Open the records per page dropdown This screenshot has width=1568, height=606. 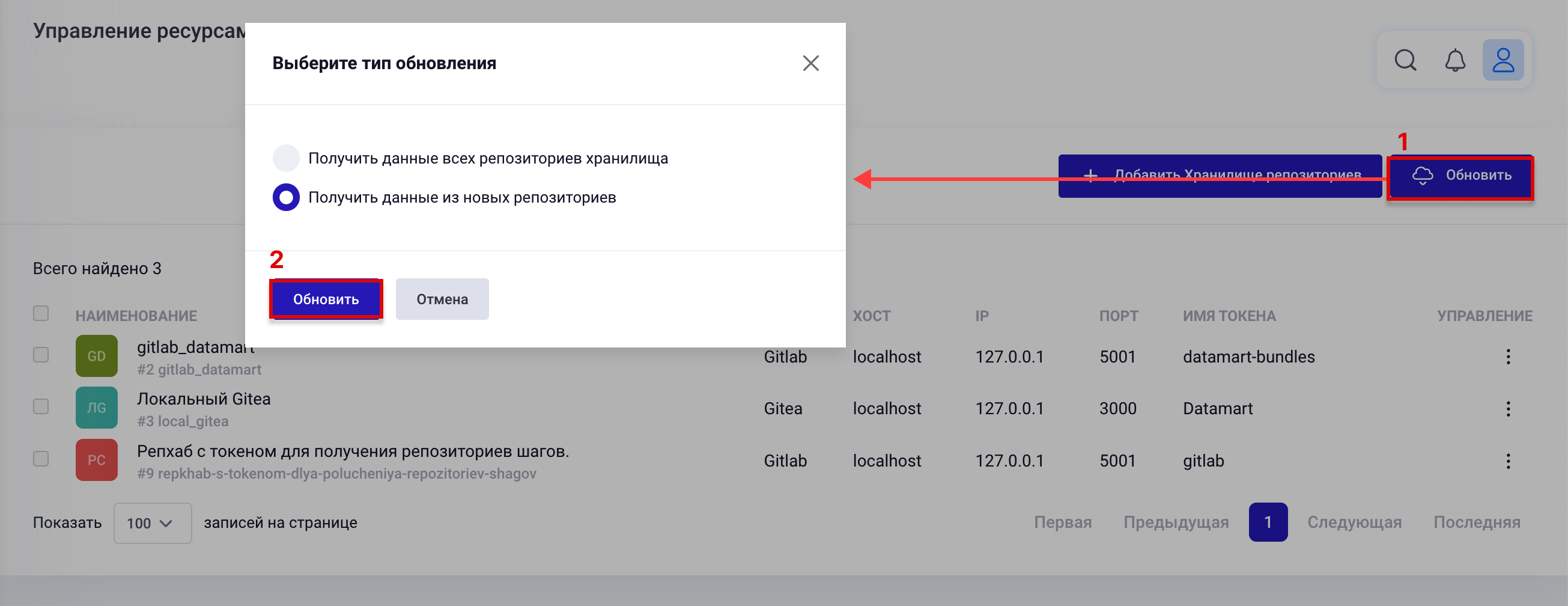point(152,522)
